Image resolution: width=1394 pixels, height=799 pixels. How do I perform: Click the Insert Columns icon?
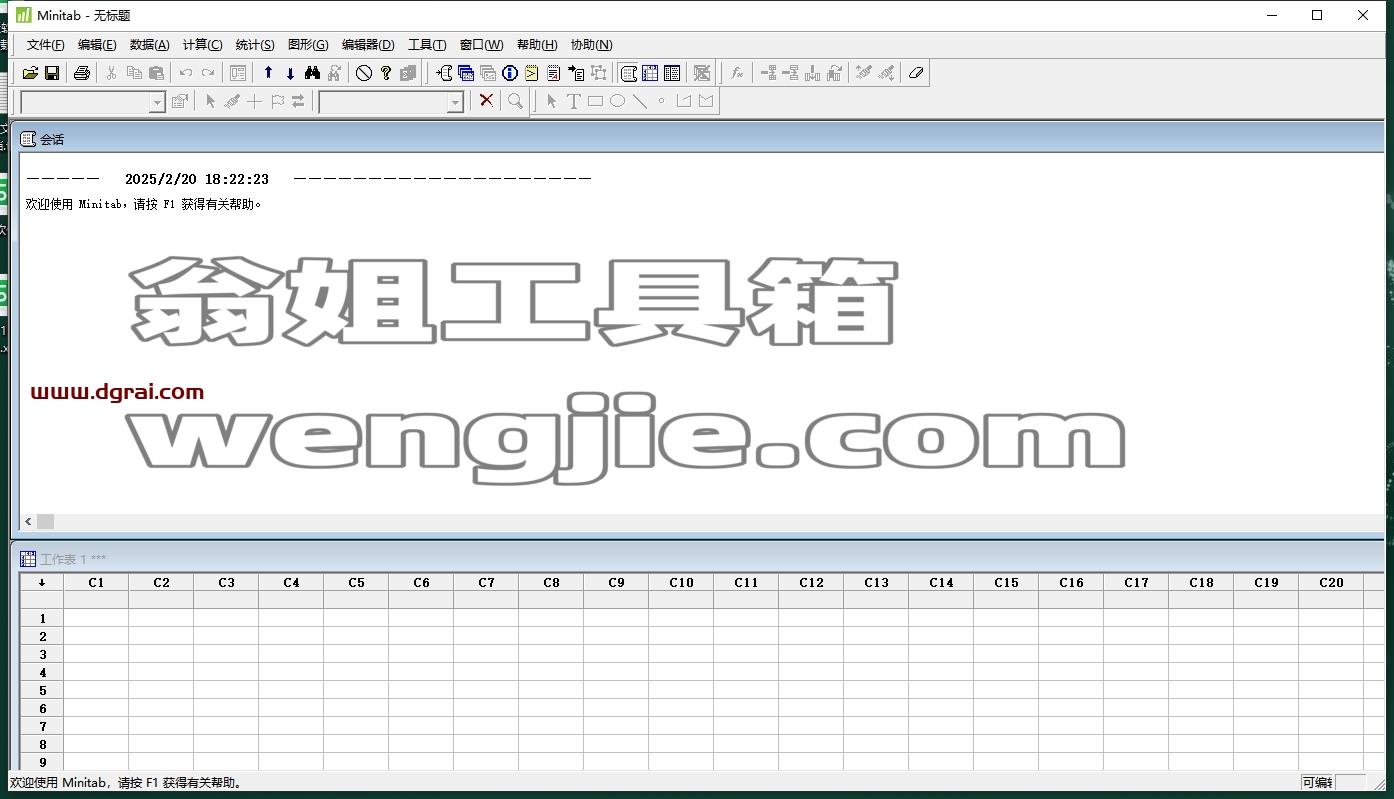[812, 73]
